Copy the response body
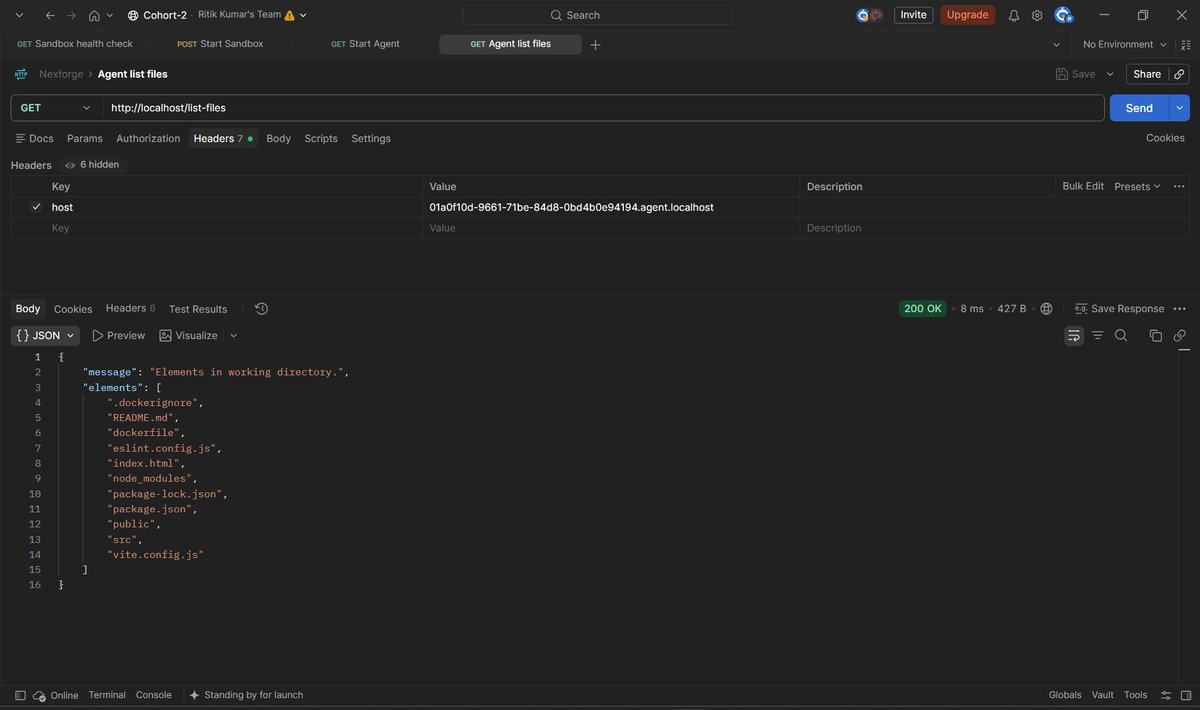The width and height of the screenshot is (1200, 710). 1156,336
